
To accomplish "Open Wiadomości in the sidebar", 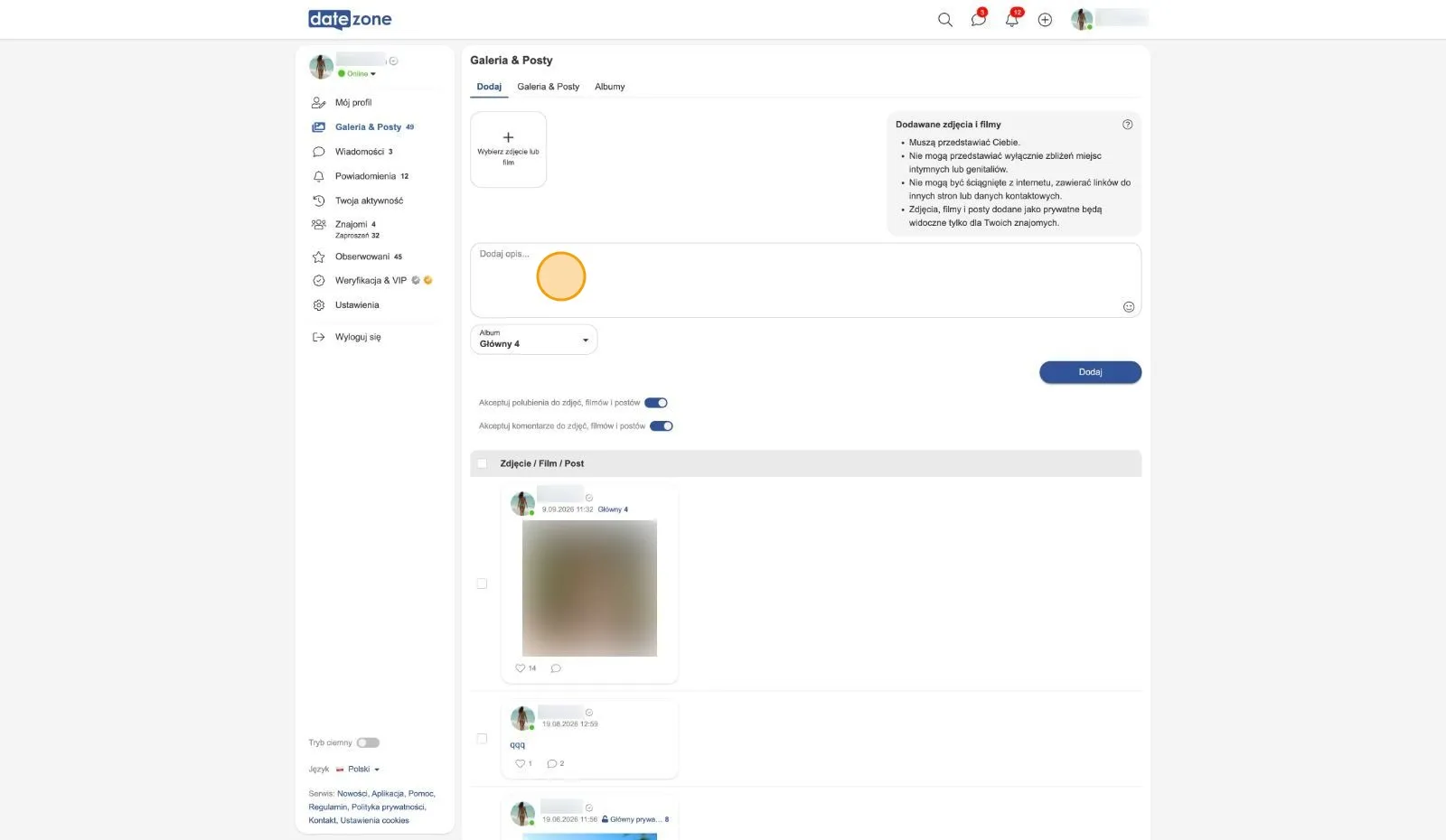I will pos(360,152).
